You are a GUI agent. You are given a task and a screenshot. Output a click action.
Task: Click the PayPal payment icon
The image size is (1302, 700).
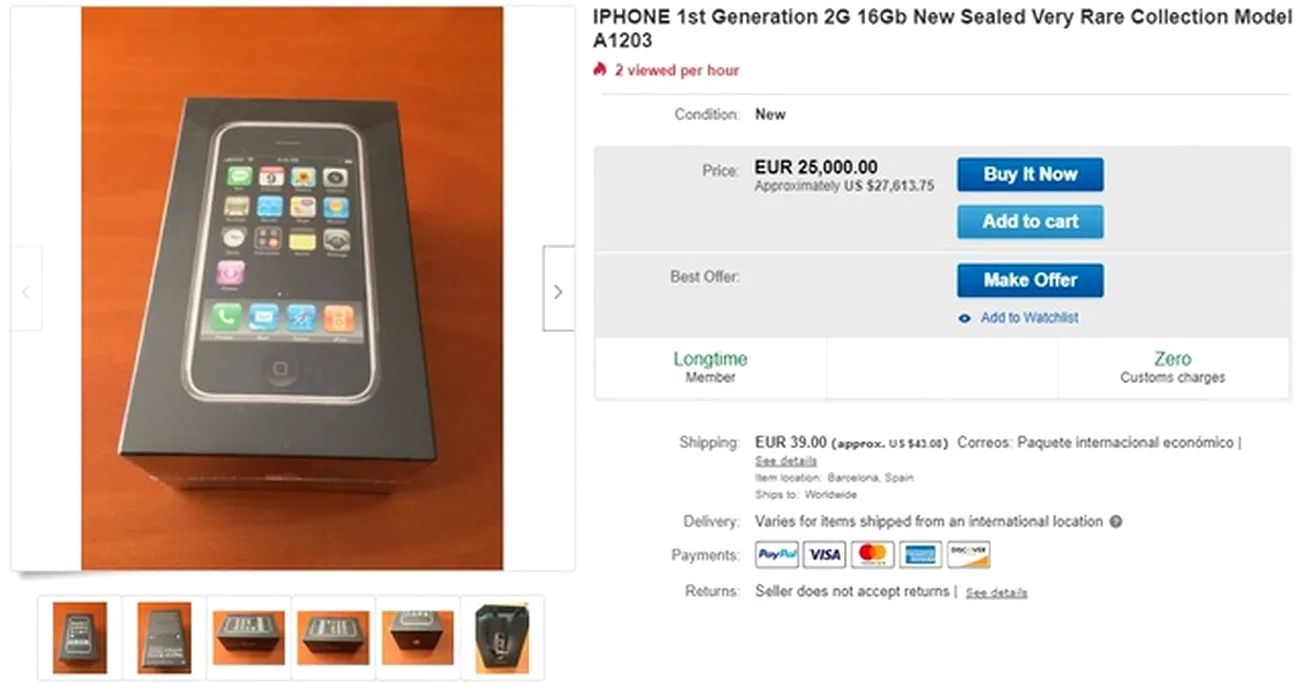777,555
